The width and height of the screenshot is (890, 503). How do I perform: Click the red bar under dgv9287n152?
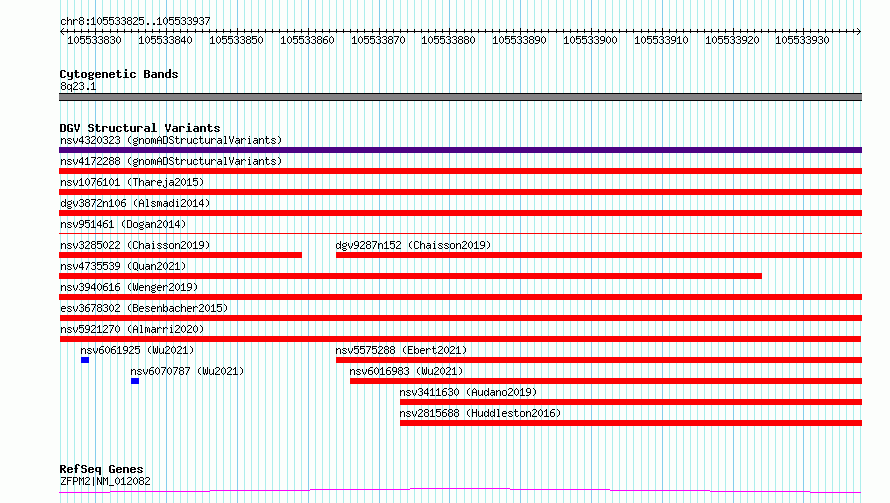click(599, 255)
